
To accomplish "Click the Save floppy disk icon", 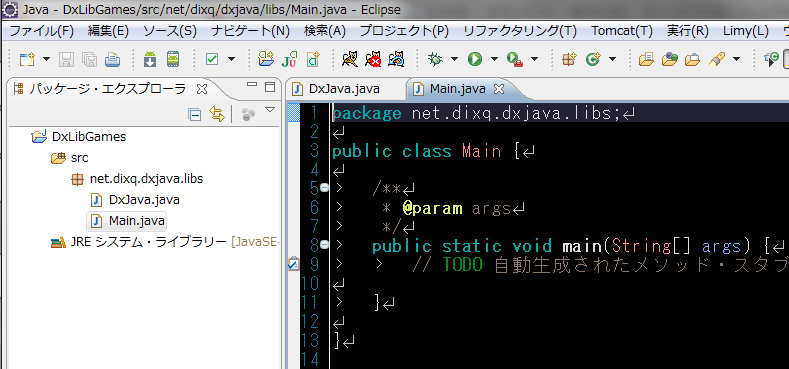I will click(66, 59).
